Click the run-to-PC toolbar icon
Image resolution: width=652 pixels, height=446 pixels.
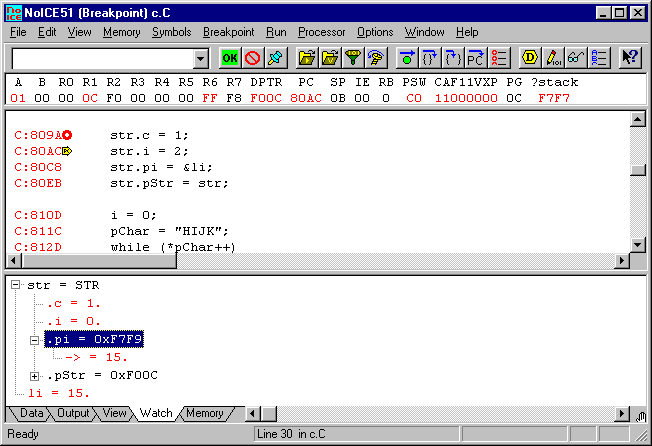tap(476, 58)
